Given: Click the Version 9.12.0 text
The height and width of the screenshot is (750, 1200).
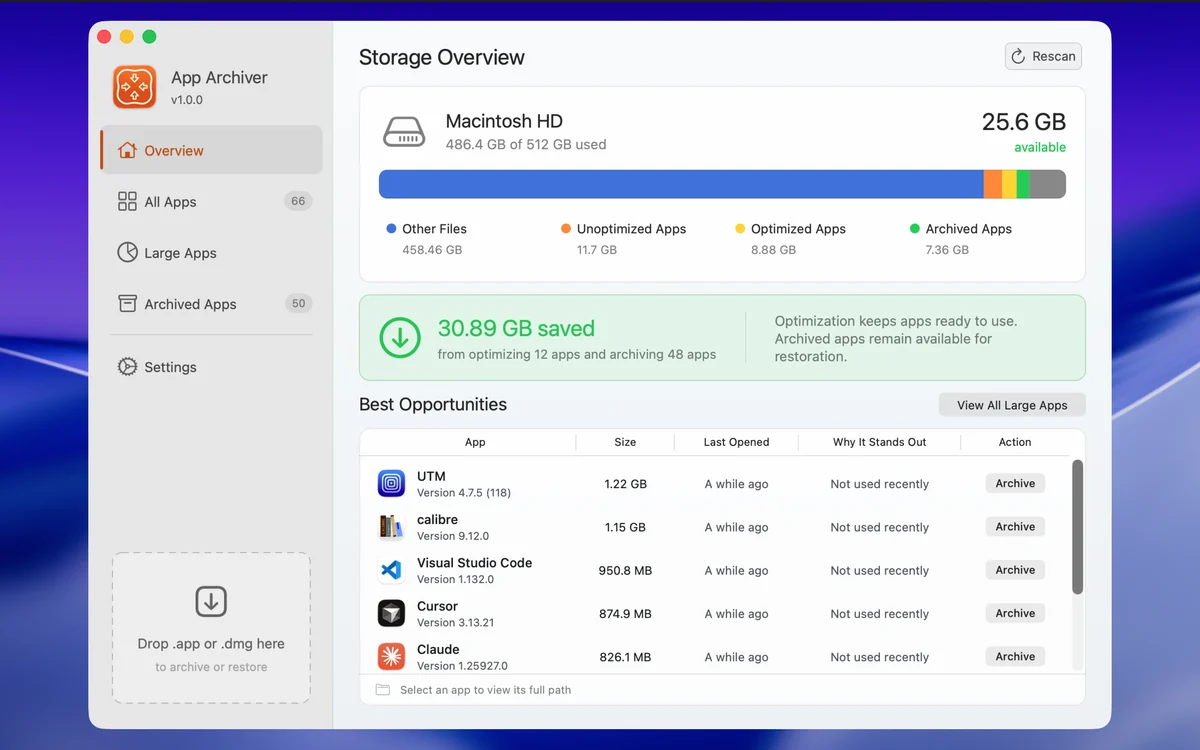Looking at the screenshot, I should pos(453,536).
